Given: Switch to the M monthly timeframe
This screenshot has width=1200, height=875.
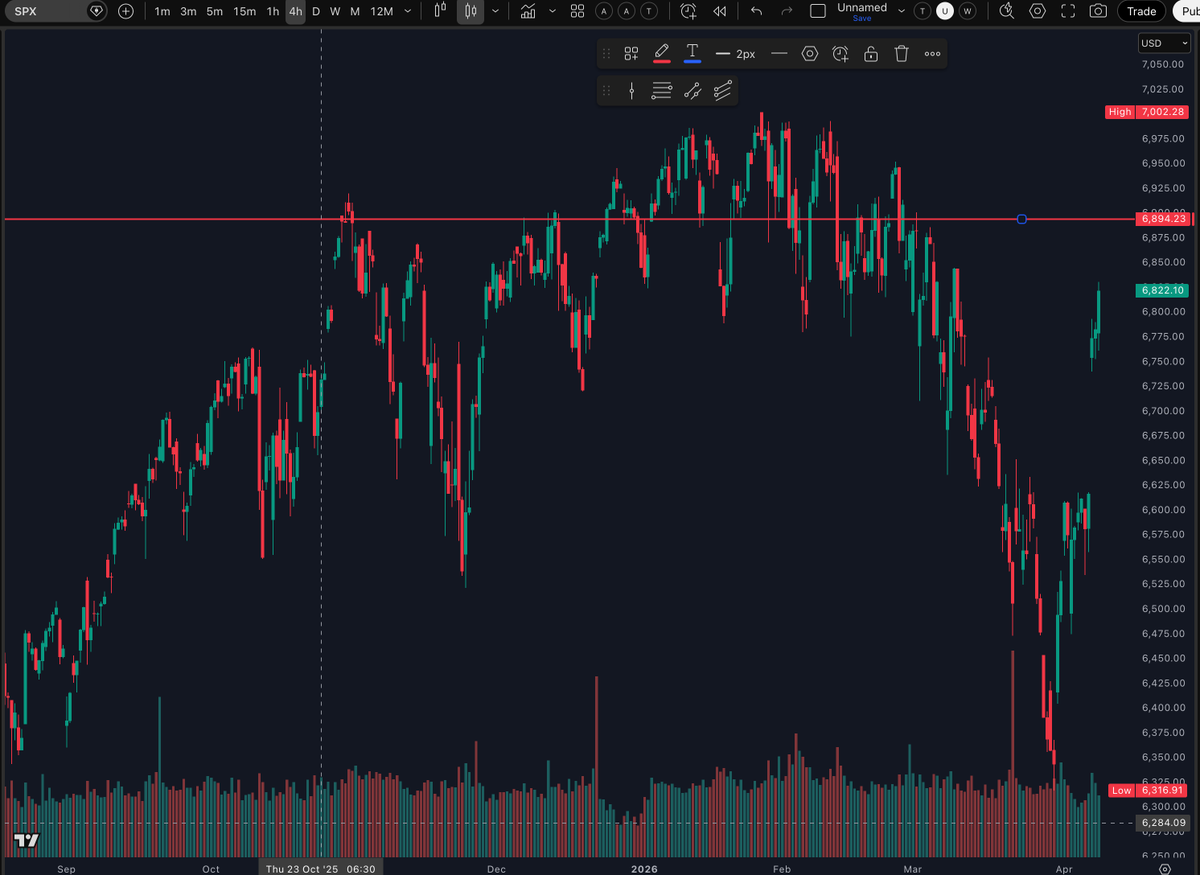Looking at the screenshot, I should pyautogui.click(x=355, y=11).
